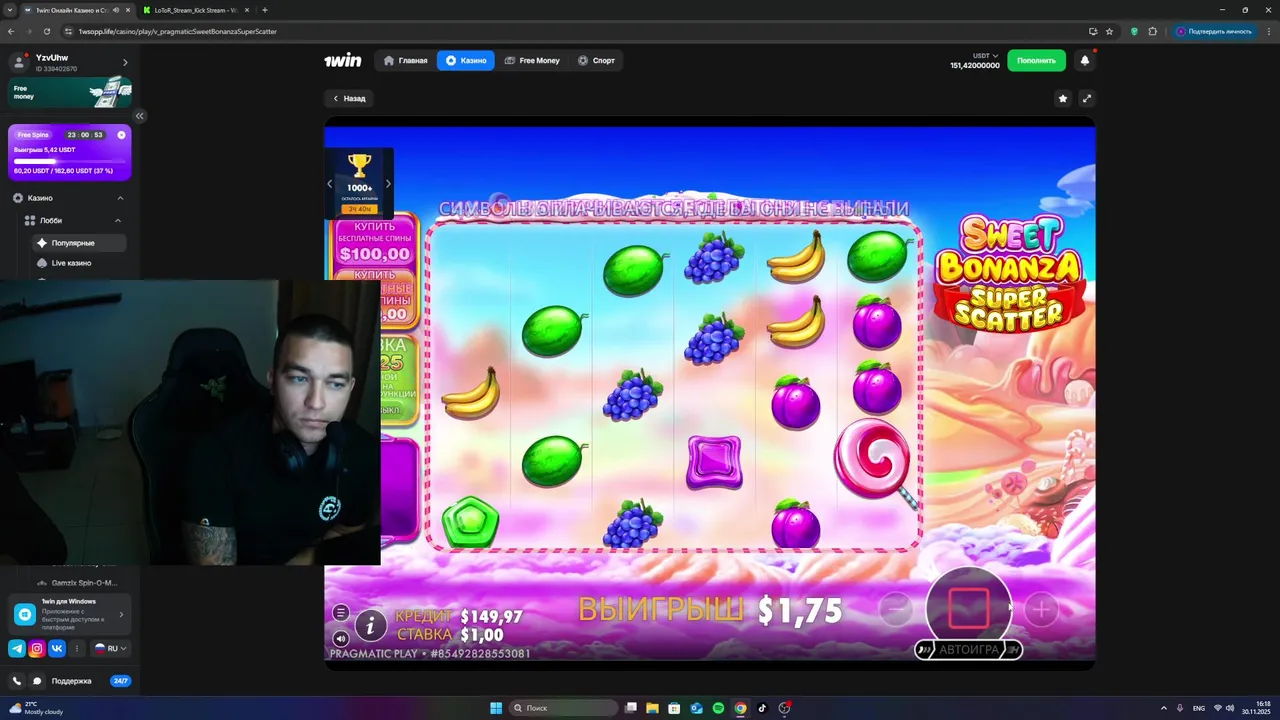The image size is (1280, 720).
Task: Open the user profile avatar YzvUhw
Action: [20, 62]
